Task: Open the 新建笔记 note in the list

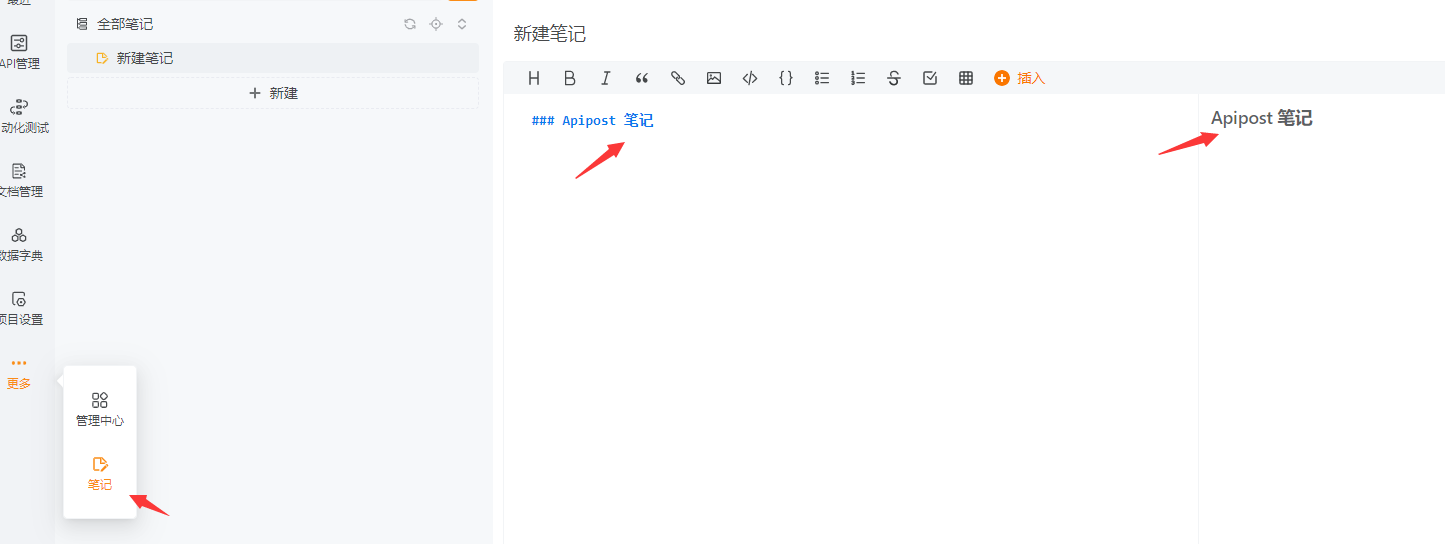Action: [273, 58]
